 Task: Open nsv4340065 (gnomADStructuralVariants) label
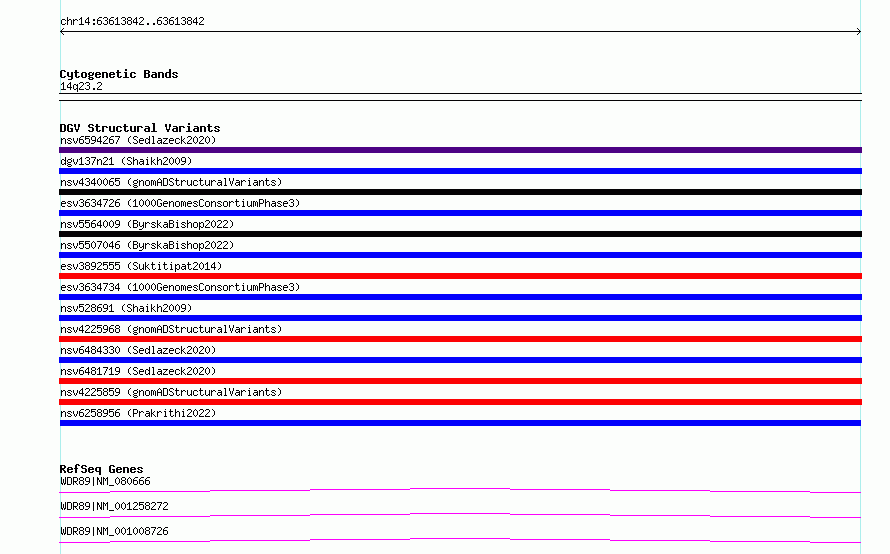click(171, 182)
